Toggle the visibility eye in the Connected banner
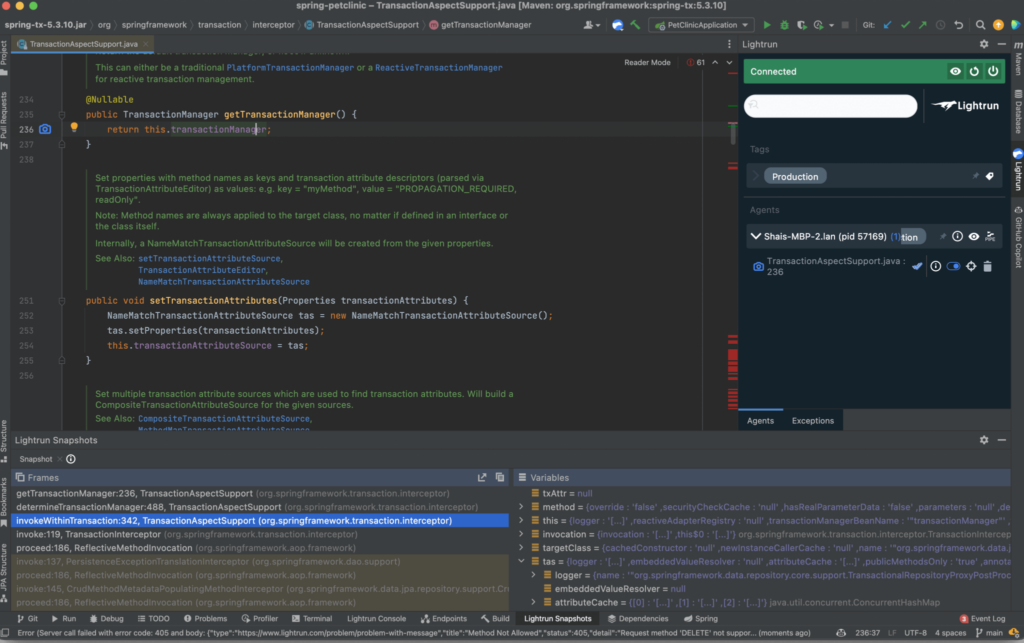The image size is (1024, 643). (954, 71)
